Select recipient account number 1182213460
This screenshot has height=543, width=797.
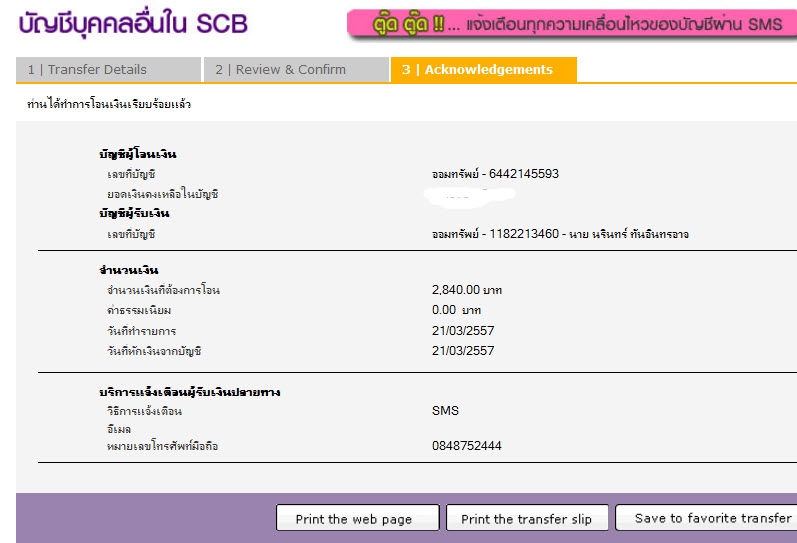tap(524, 234)
